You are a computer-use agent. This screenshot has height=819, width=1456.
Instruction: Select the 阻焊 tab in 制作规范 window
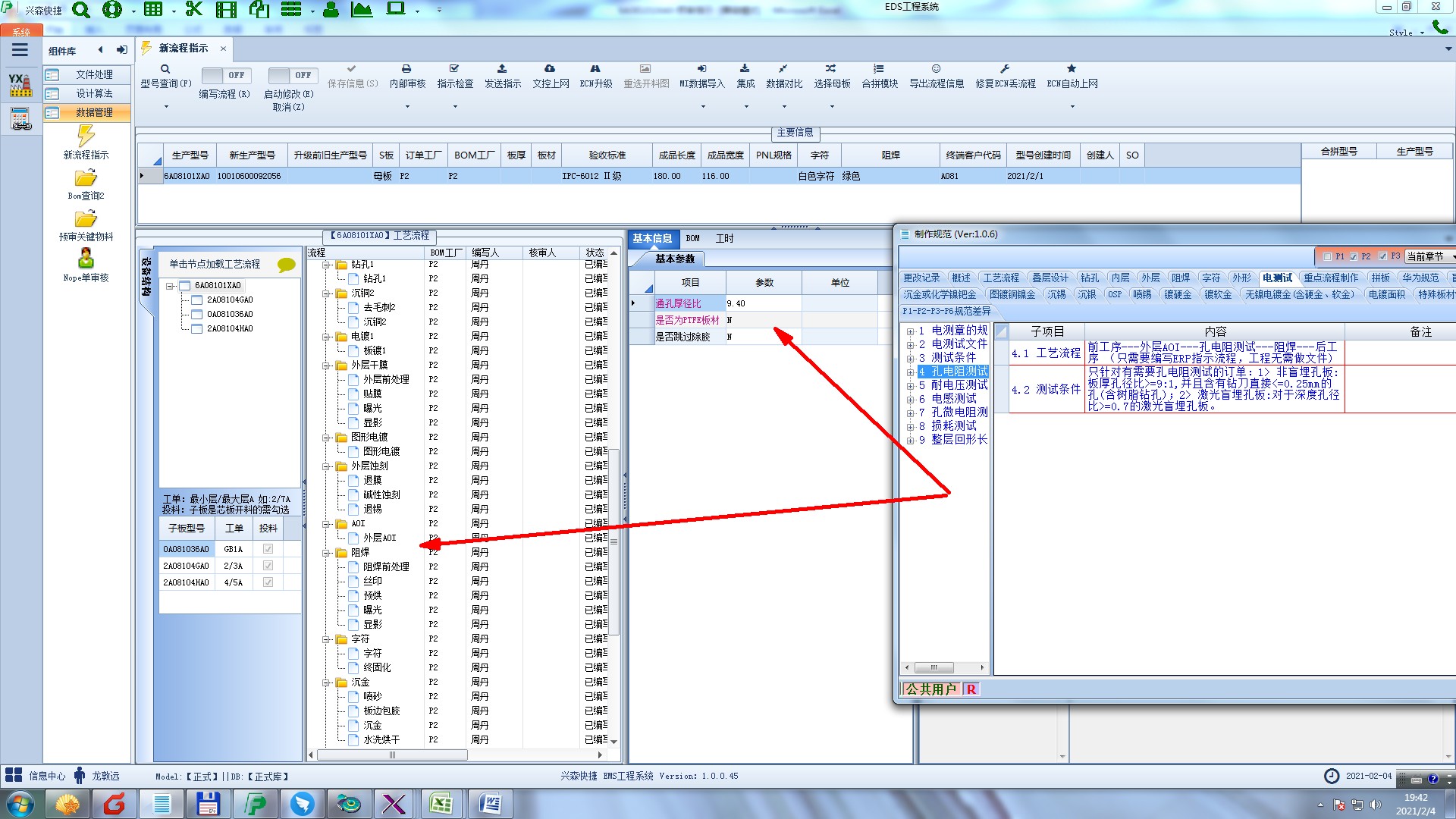tap(1180, 278)
